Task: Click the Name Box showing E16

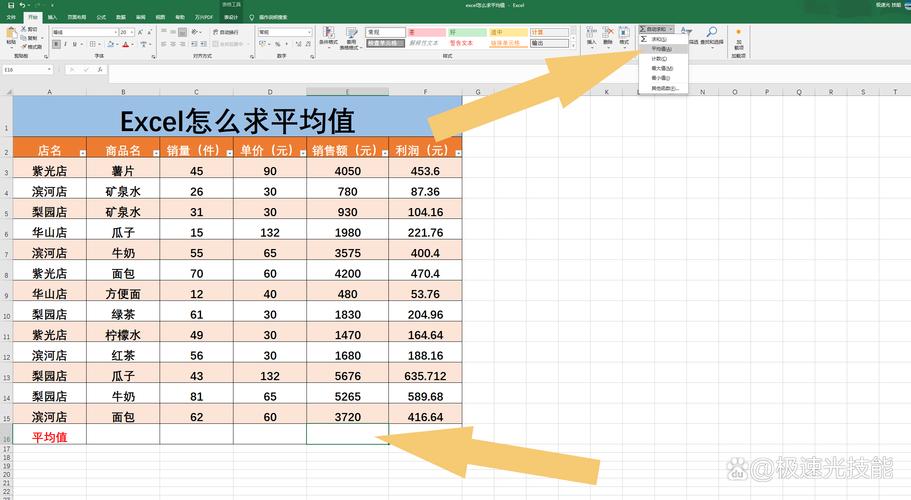Action: (27, 70)
